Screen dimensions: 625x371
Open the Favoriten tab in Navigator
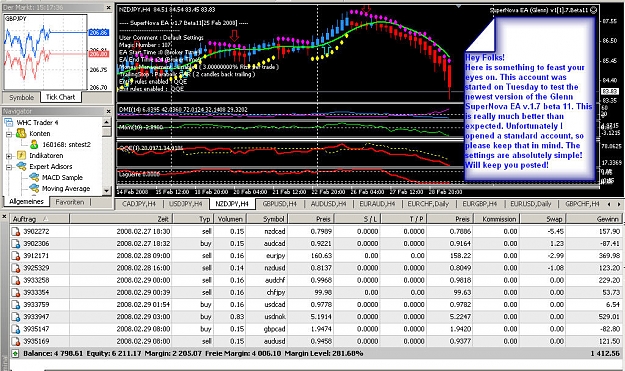click(x=70, y=202)
